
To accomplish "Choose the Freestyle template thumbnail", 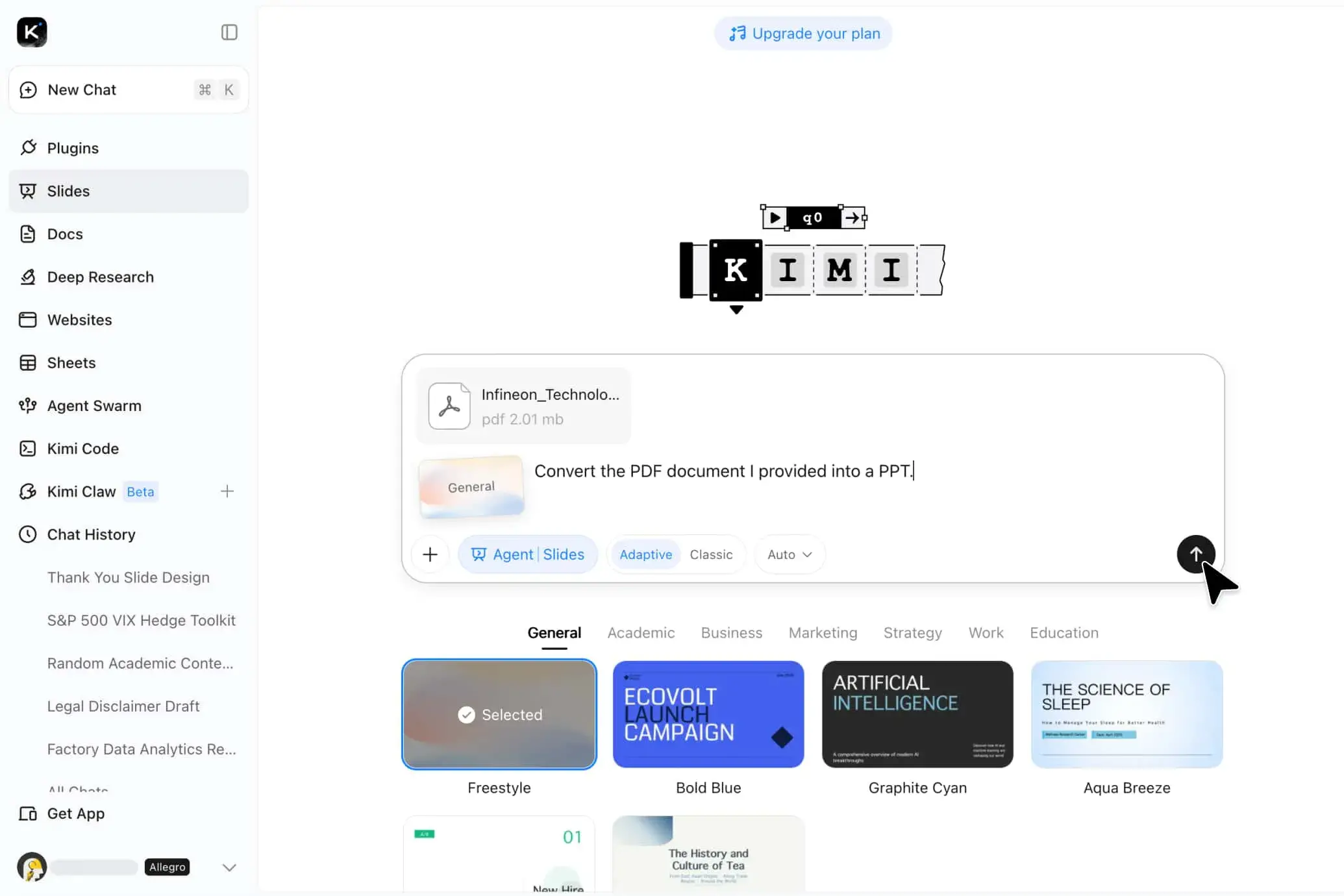I will (x=499, y=714).
